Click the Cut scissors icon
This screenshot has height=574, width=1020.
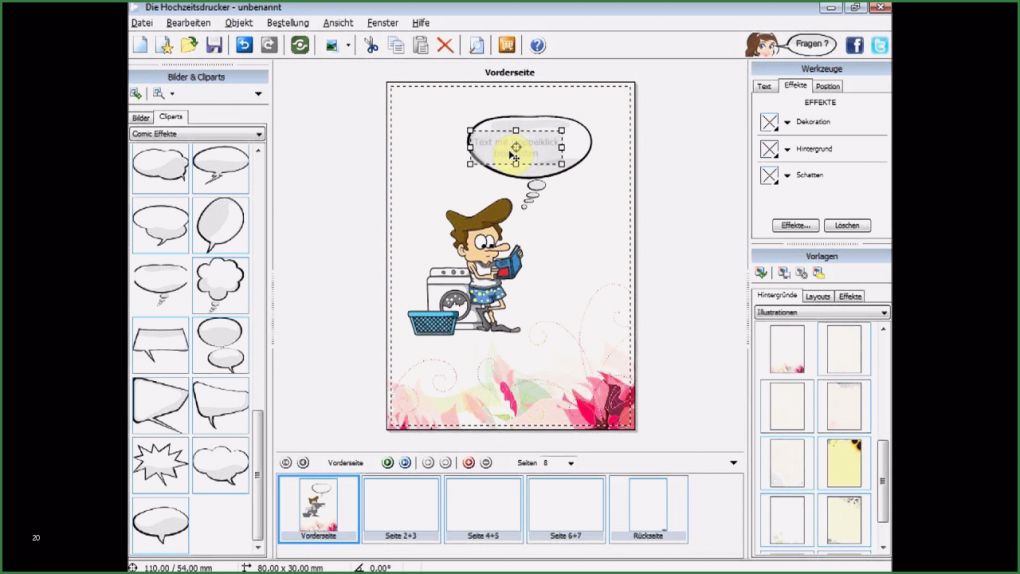click(371, 45)
